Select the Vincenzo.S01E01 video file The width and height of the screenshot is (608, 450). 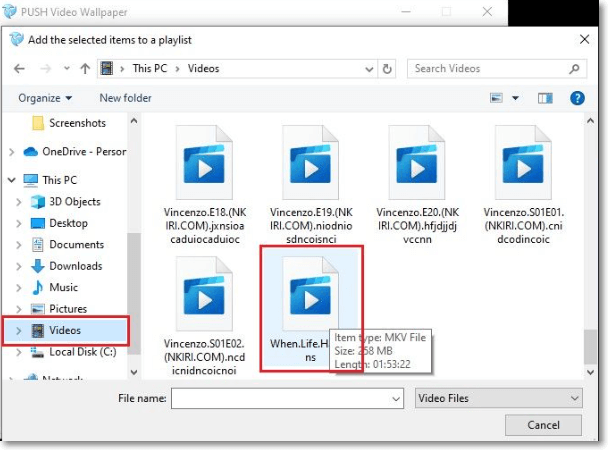click(x=523, y=185)
